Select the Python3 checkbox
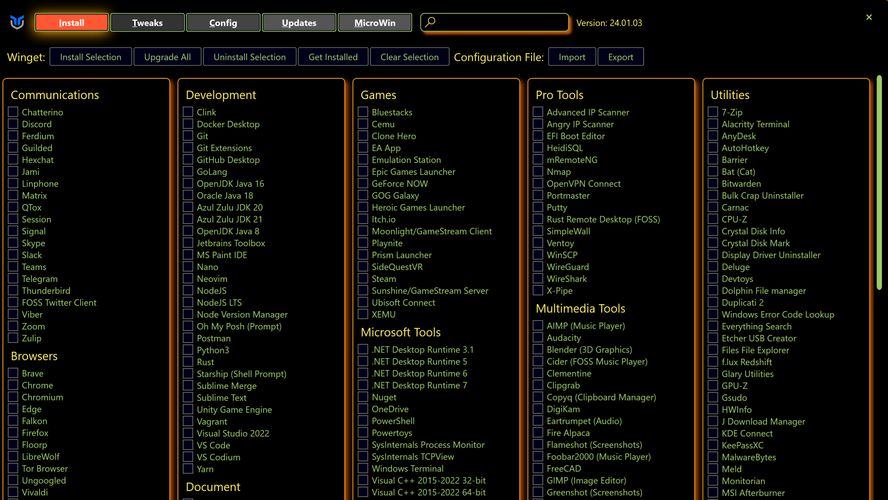 [188, 349]
